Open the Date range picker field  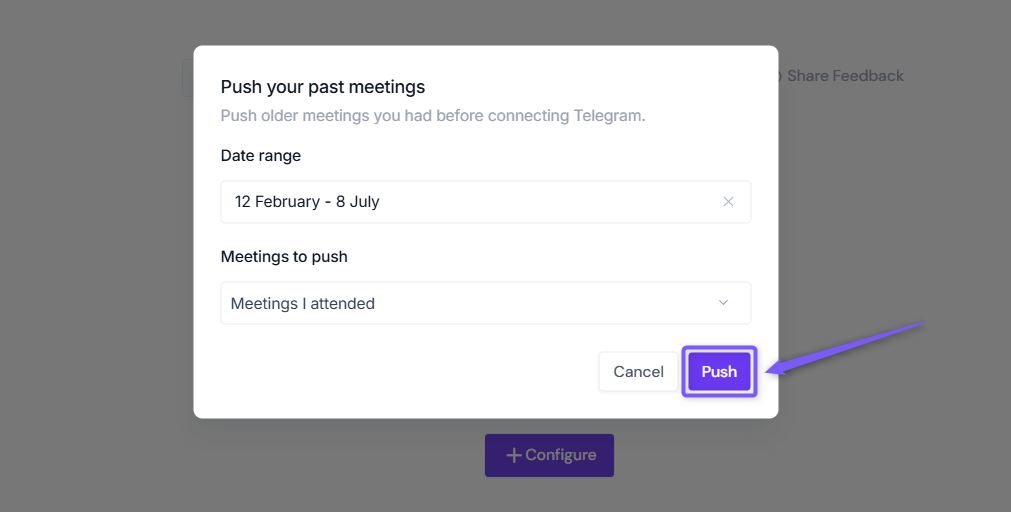pyautogui.click(x=486, y=202)
